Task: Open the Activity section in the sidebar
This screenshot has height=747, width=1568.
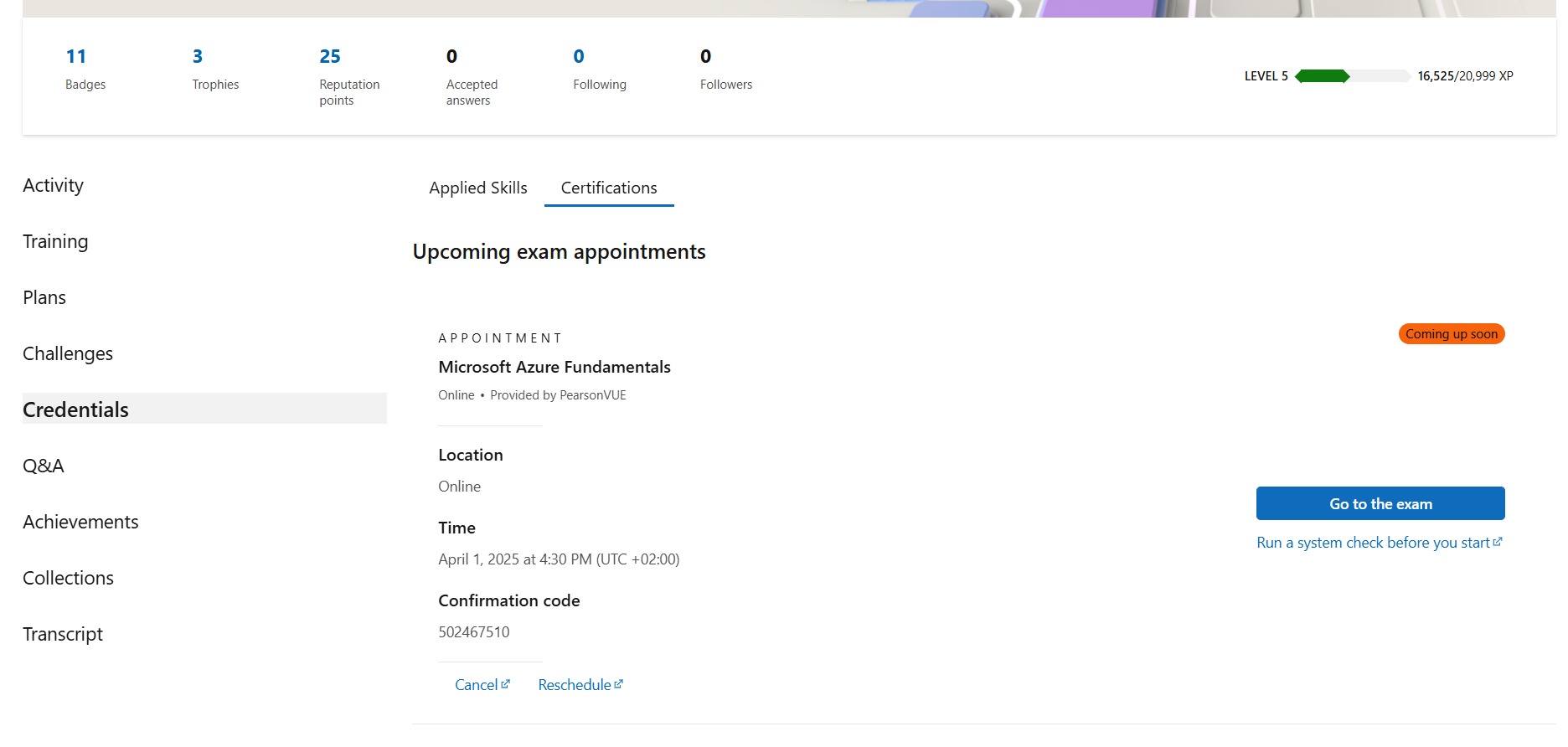Action: click(x=53, y=185)
